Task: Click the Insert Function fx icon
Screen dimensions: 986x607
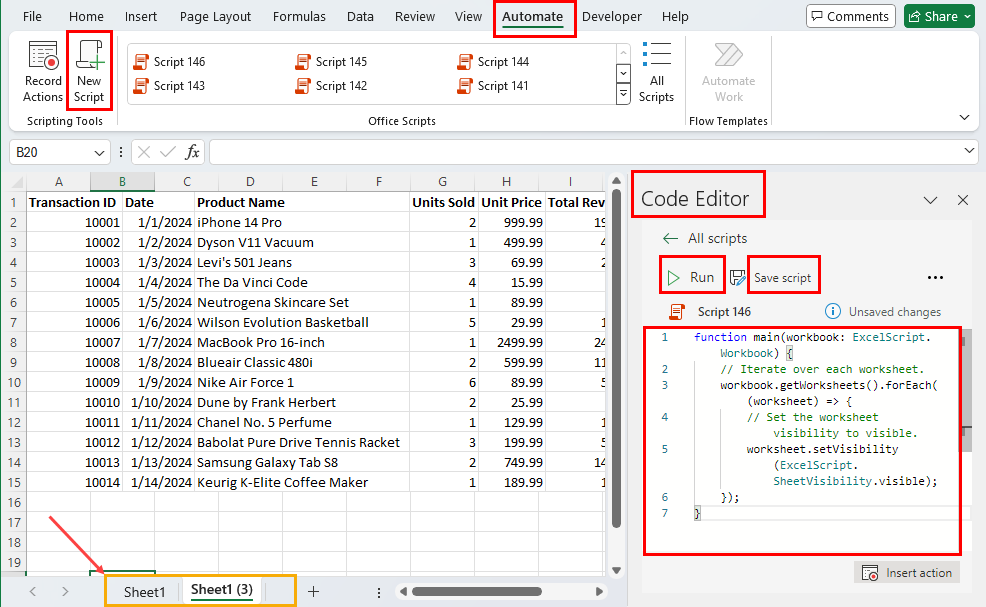Action: (192, 152)
